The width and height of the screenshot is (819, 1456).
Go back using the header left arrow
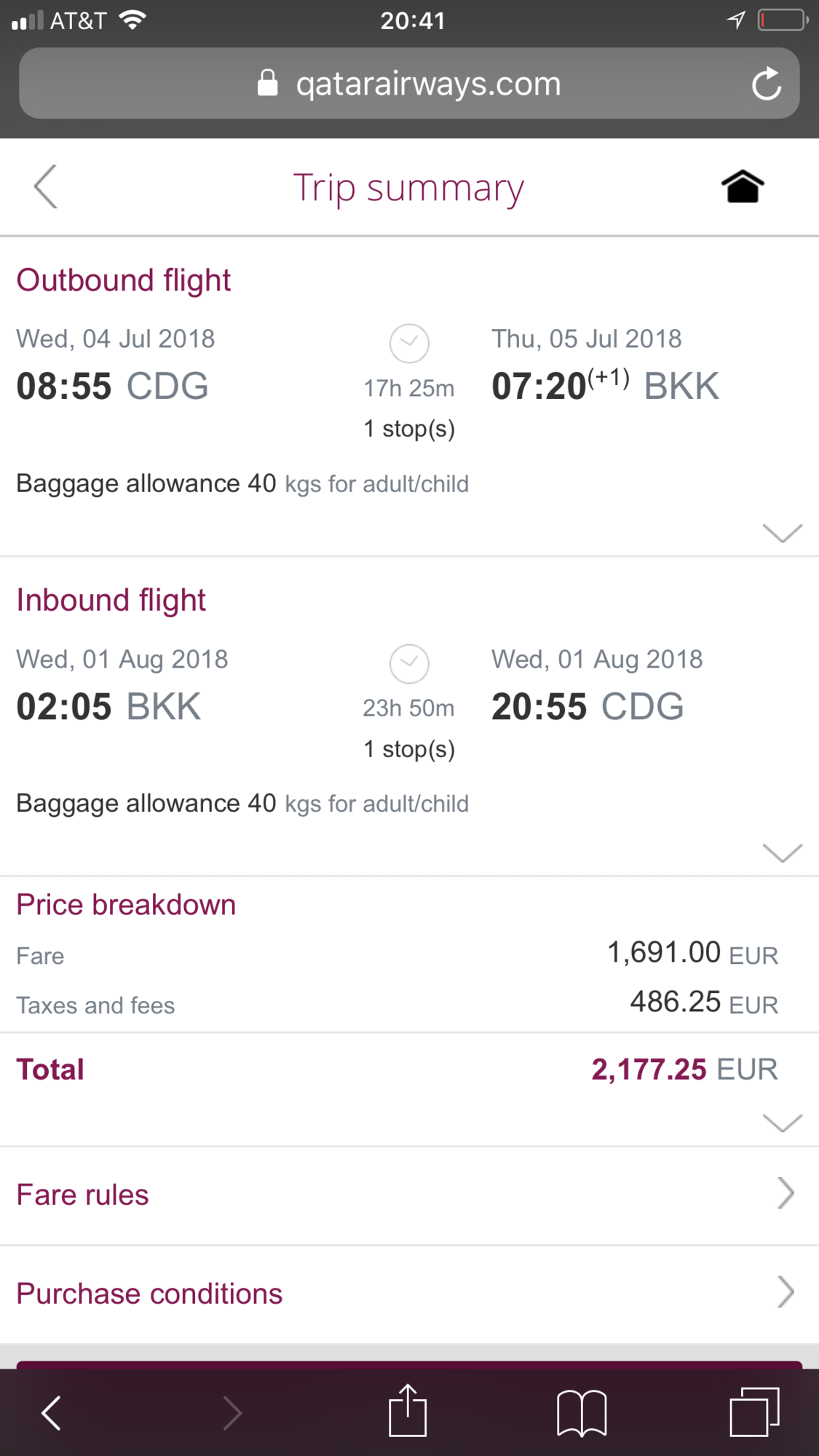45,186
